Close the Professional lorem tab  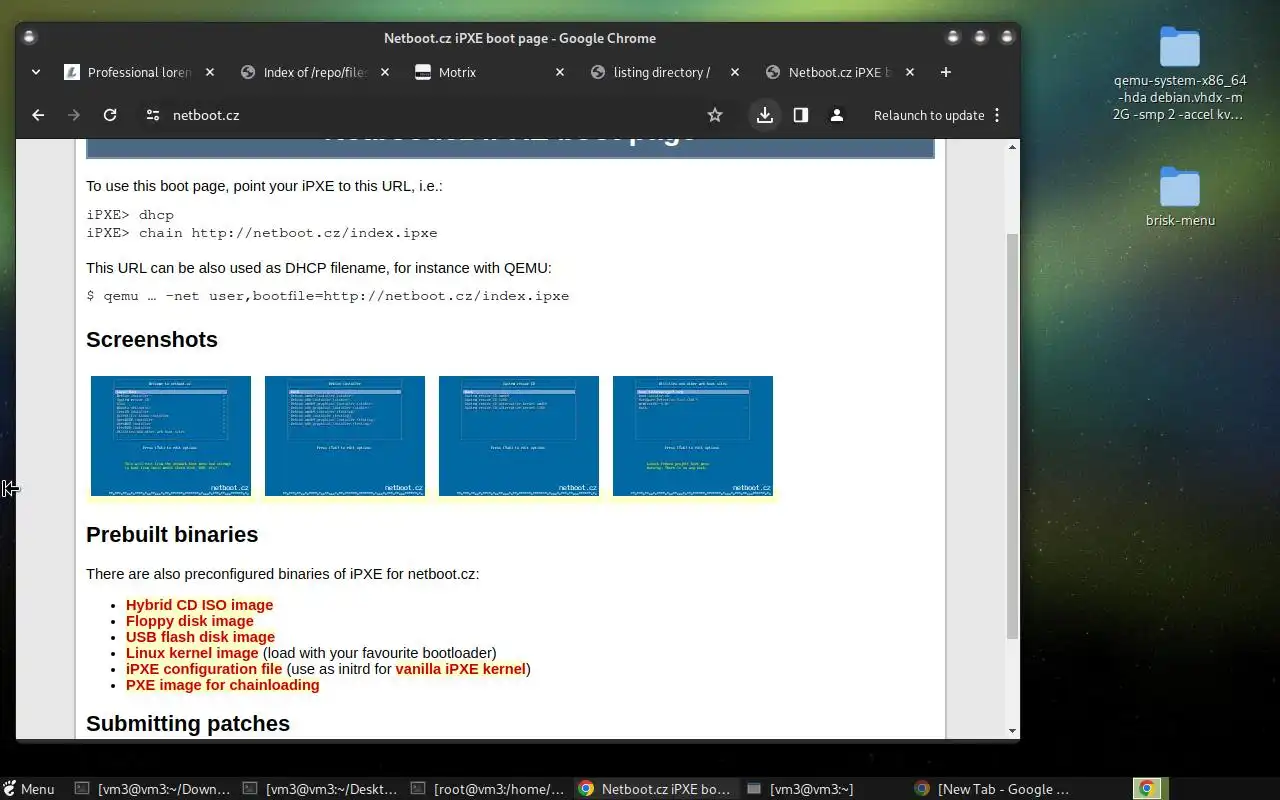pyautogui.click(x=210, y=72)
